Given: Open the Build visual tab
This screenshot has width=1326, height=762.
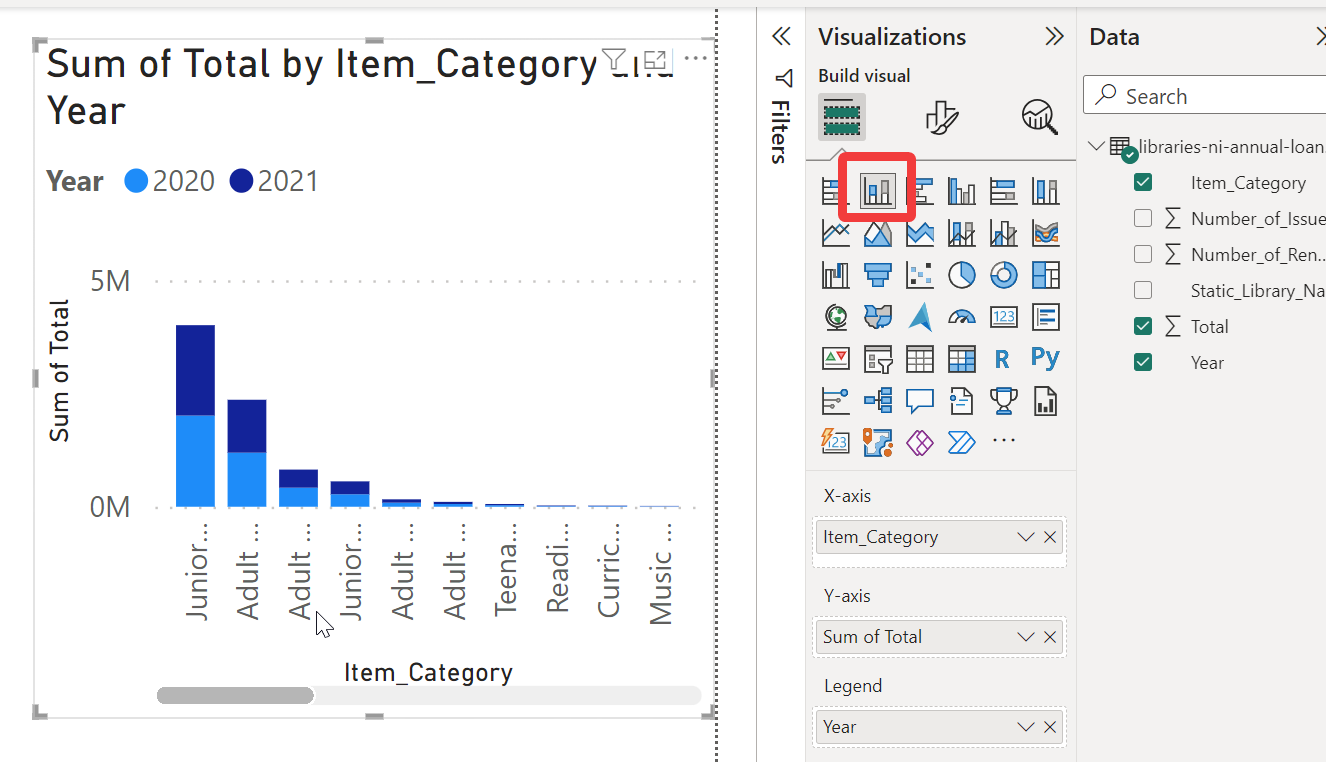Looking at the screenshot, I should pos(842,117).
